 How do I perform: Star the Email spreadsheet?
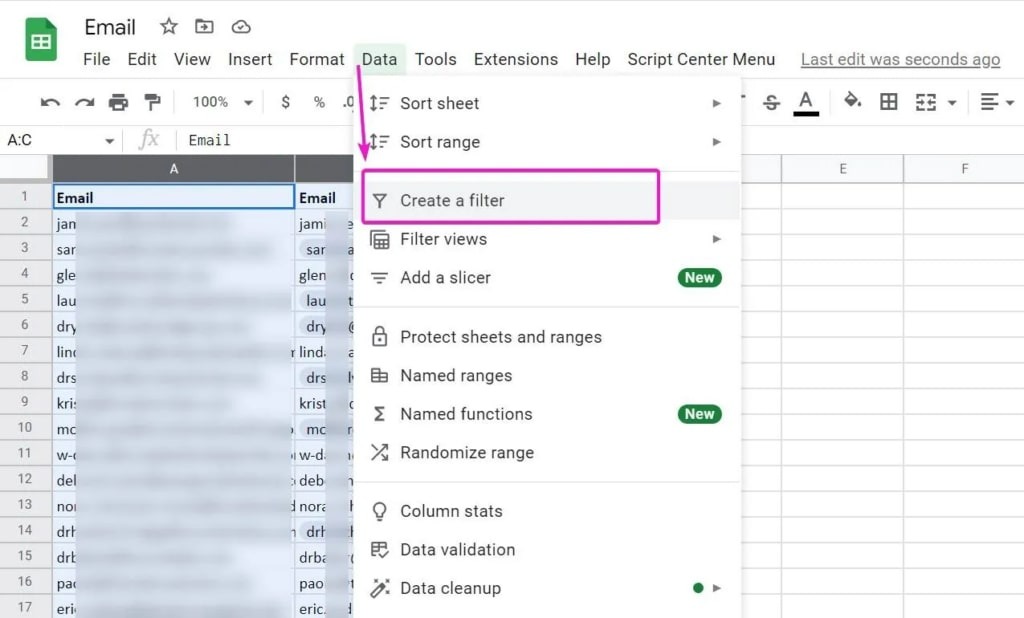click(x=168, y=27)
